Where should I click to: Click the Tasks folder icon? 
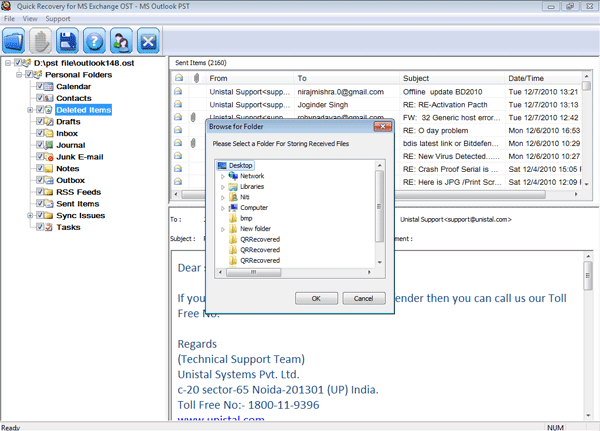point(49,227)
